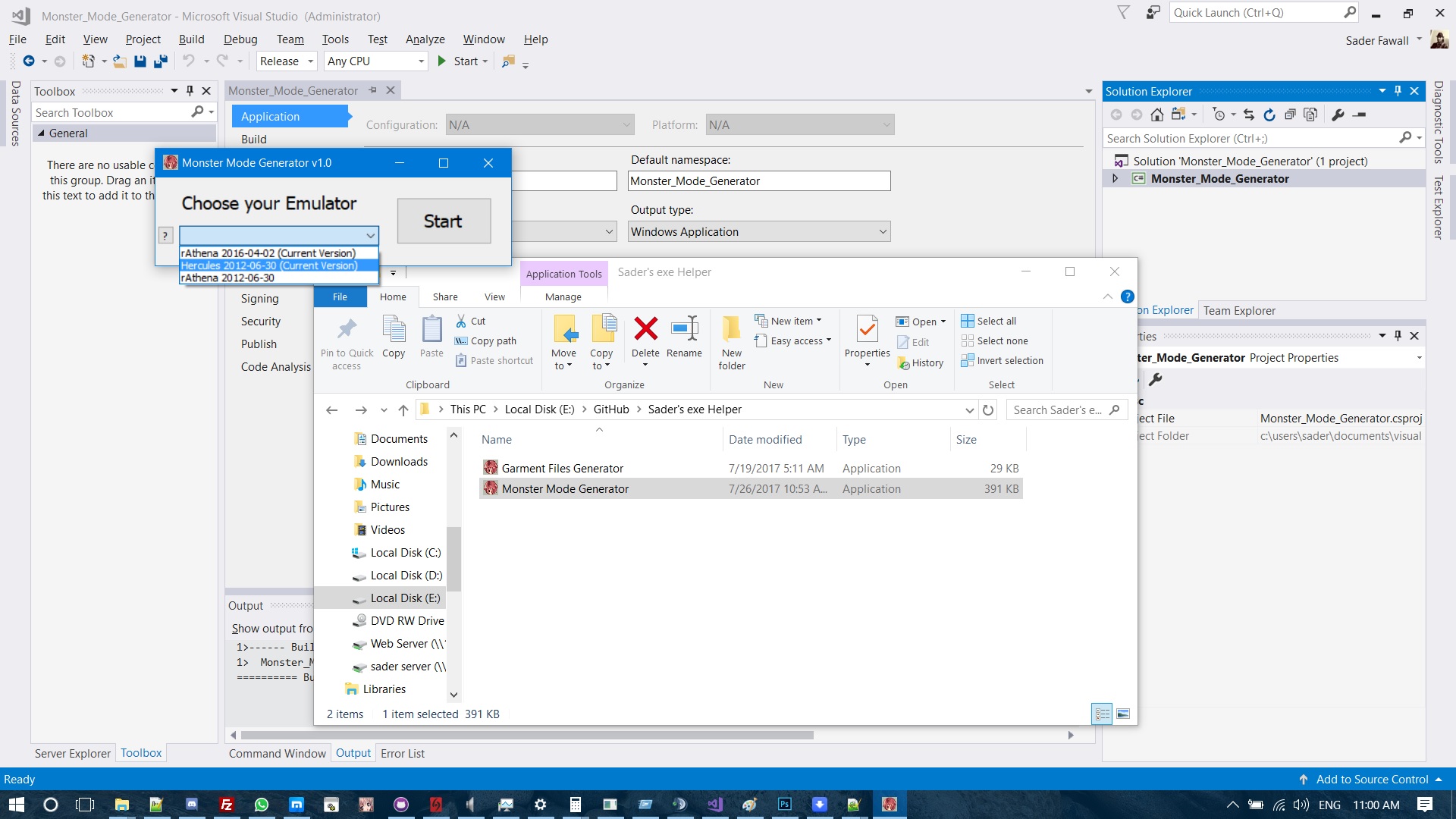Click the Refresh icon in Solution Explorer
1456x819 pixels.
(x=1269, y=115)
